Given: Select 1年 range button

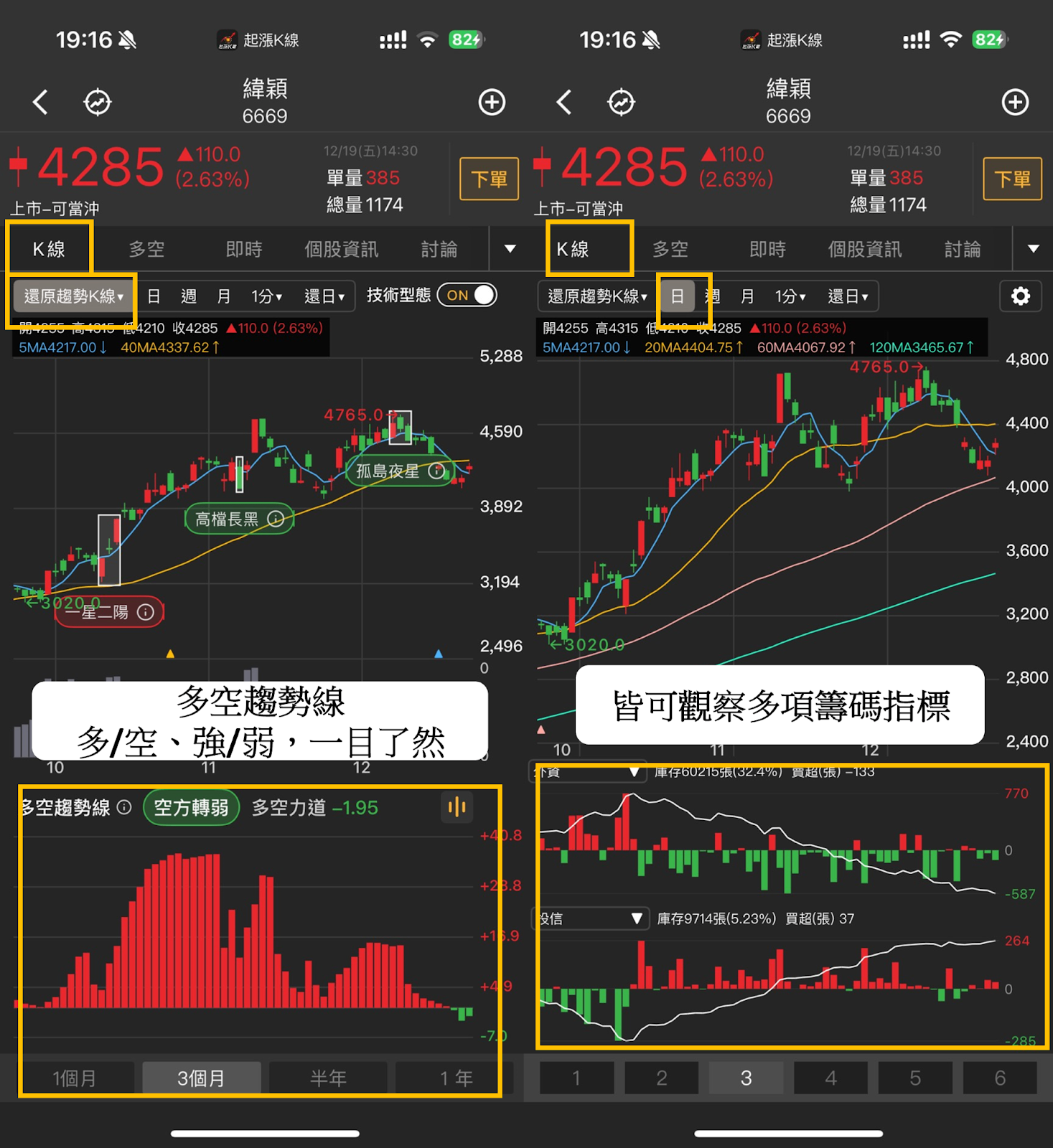Looking at the screenshot, I should pos(456,1078).
